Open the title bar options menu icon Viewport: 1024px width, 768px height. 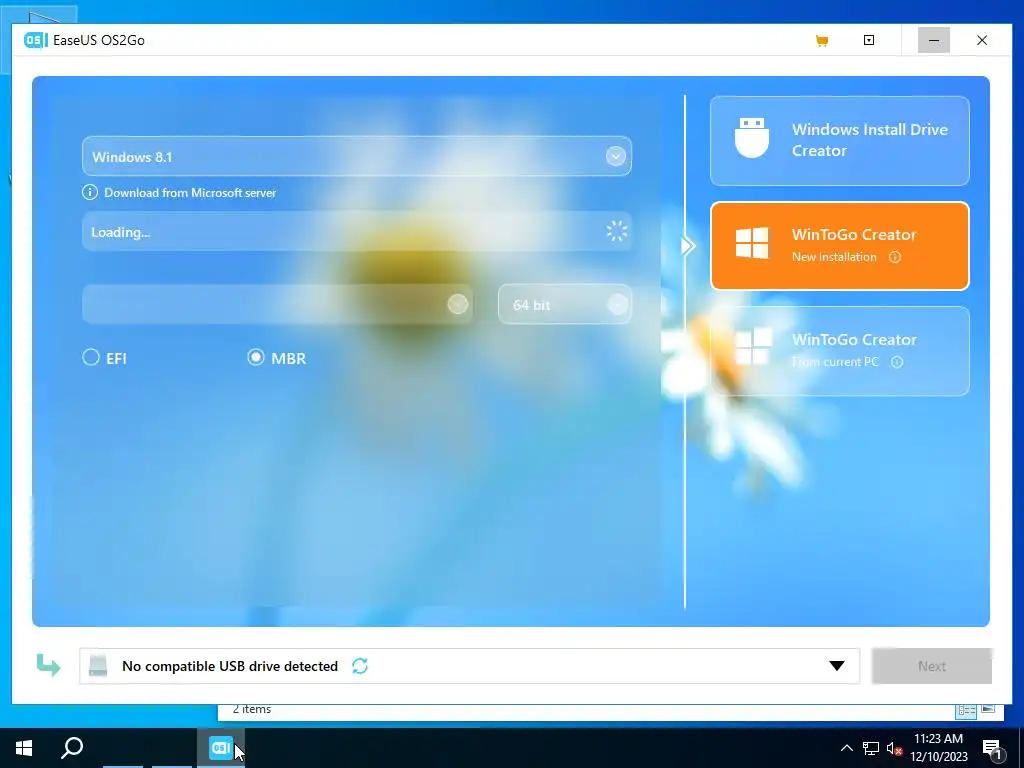pos(869,40)
